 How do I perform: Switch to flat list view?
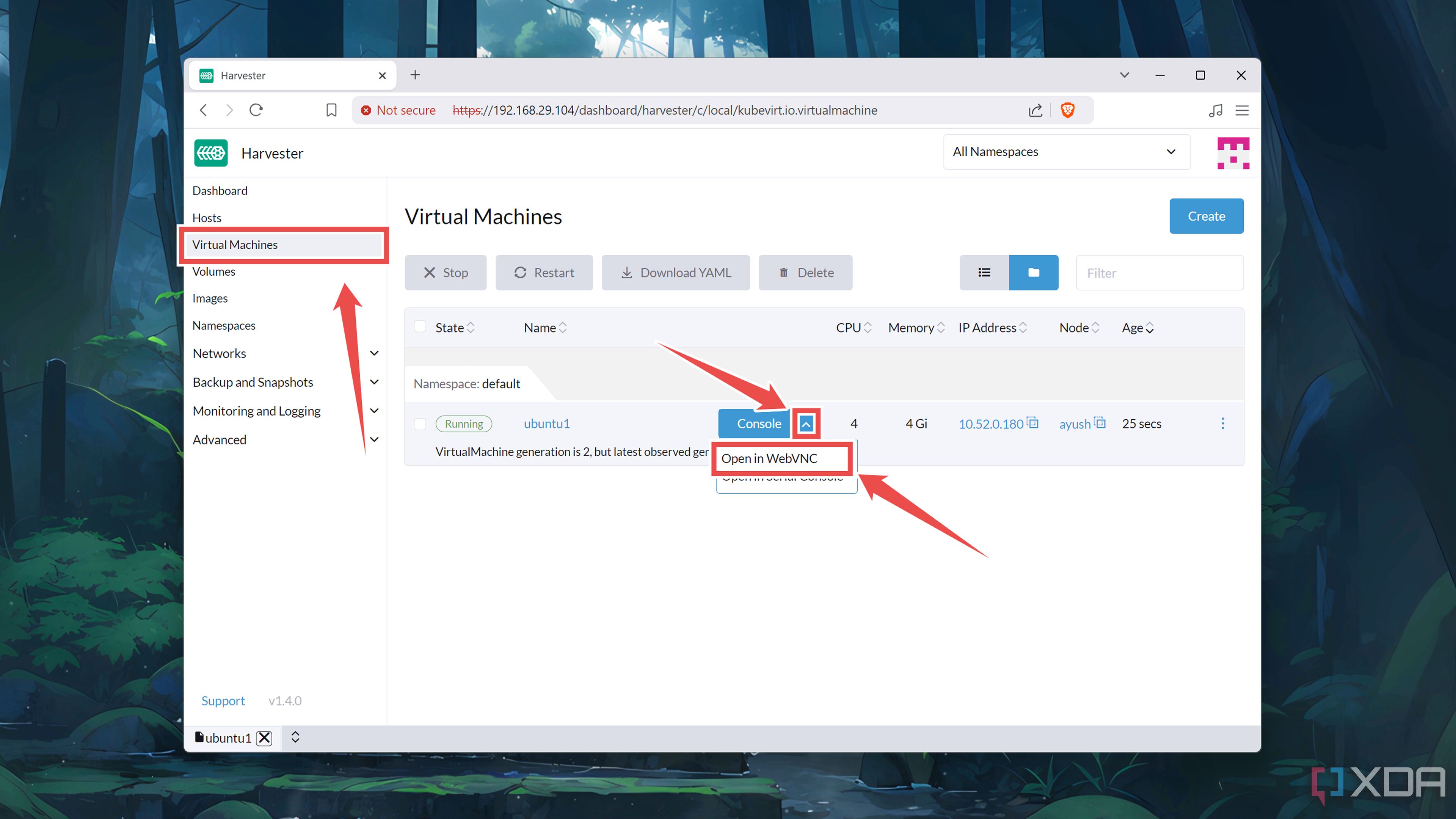(x=984, y=273)
